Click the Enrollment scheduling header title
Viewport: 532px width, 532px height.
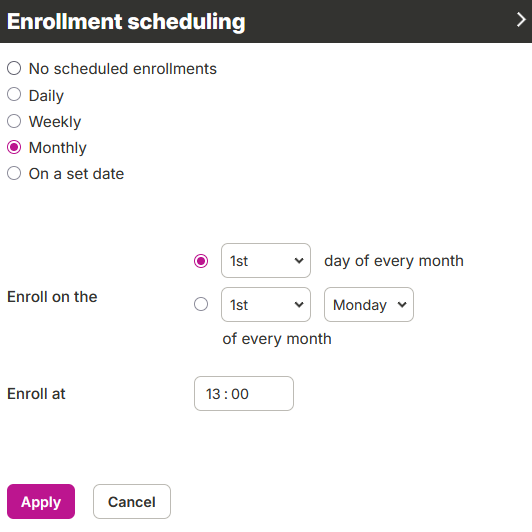point(126,21)
